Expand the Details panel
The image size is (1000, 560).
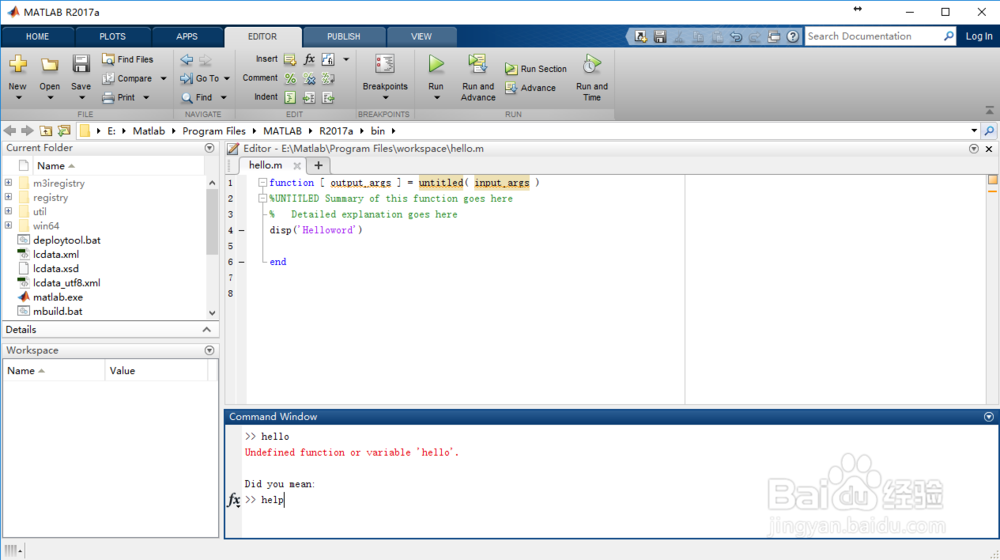207,330
